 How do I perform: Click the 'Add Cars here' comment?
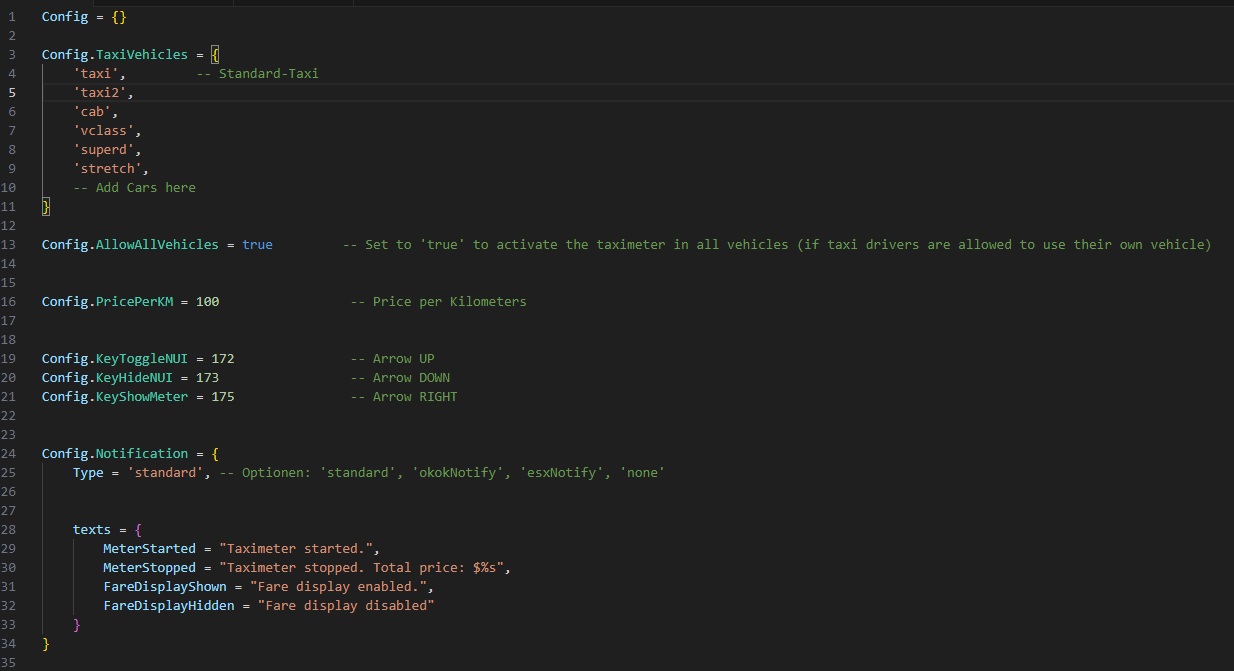134,188
